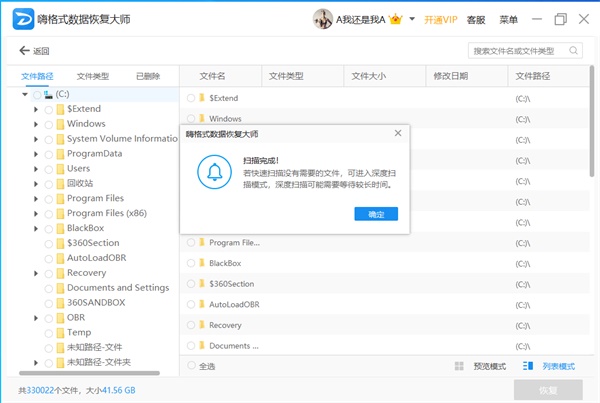The height and width of the screenshot is (403, 600).
Task: Switch to 已删除 tab
Action: [x=148, y=76]
